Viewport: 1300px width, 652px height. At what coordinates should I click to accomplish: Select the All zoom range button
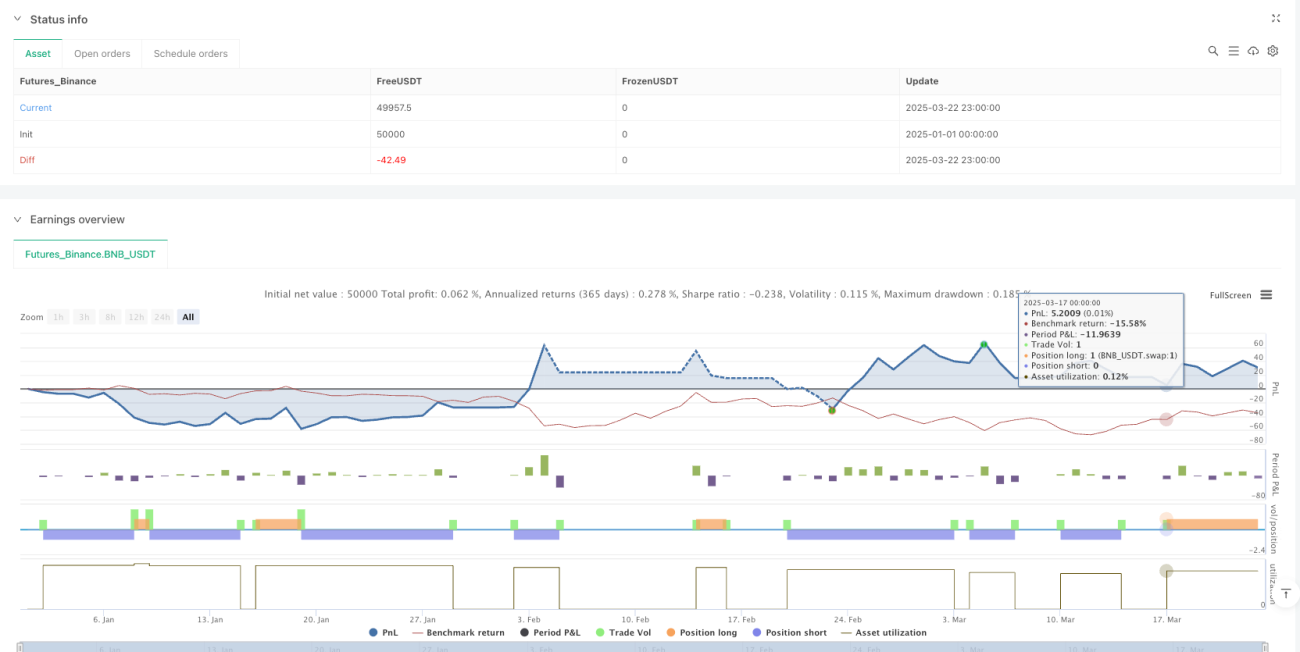point(188,317)
